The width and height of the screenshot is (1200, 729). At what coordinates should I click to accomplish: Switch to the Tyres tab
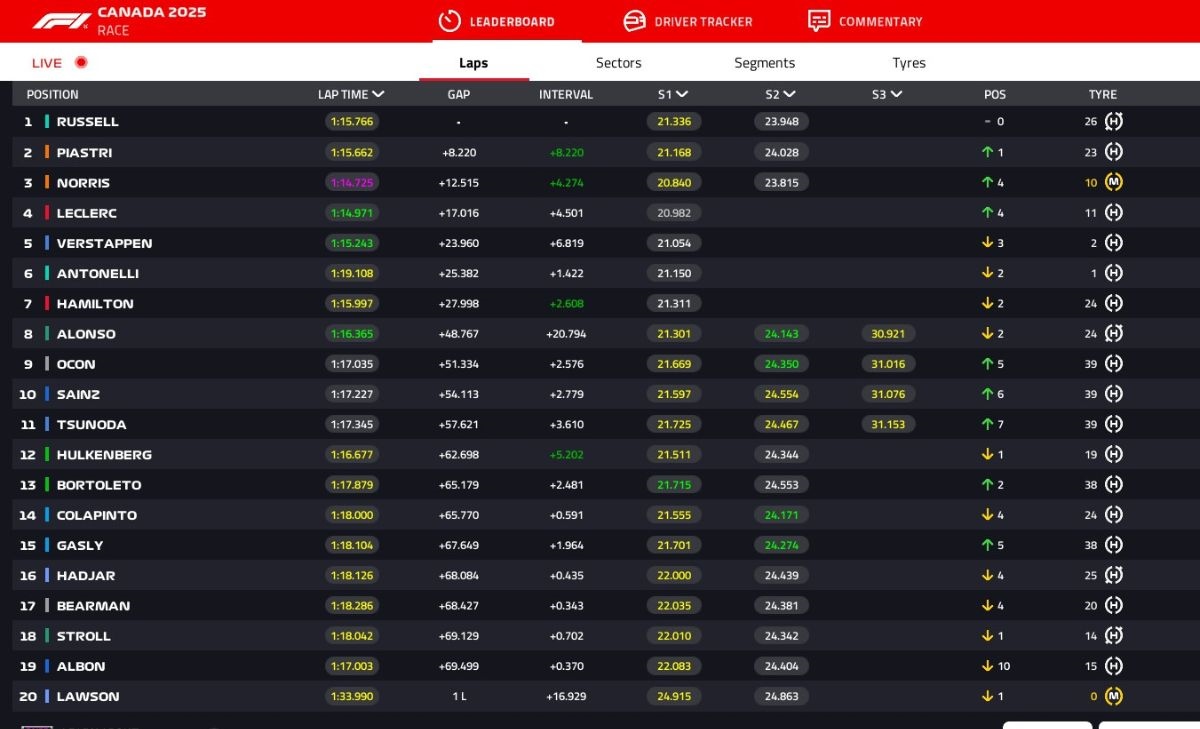point(908,63)
